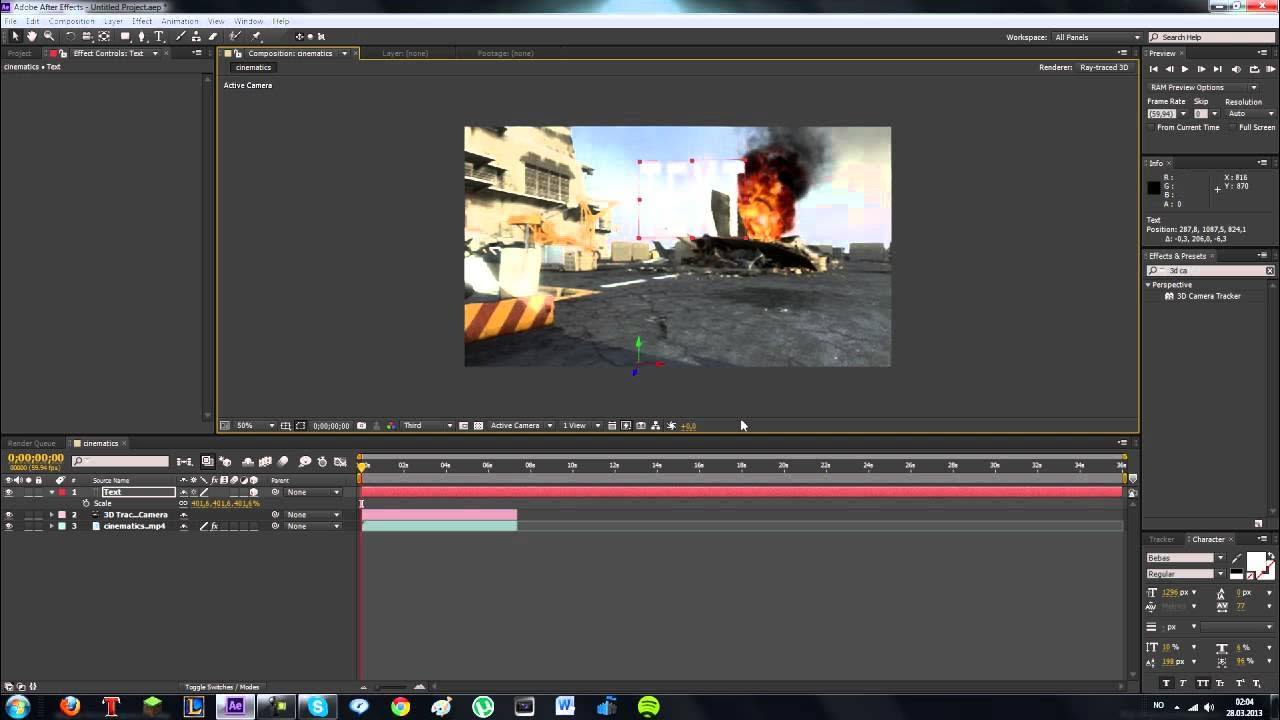
Task: Hide the 3D Tracker Camera layer
Action: pyautogui.click(x=9, y=515)
